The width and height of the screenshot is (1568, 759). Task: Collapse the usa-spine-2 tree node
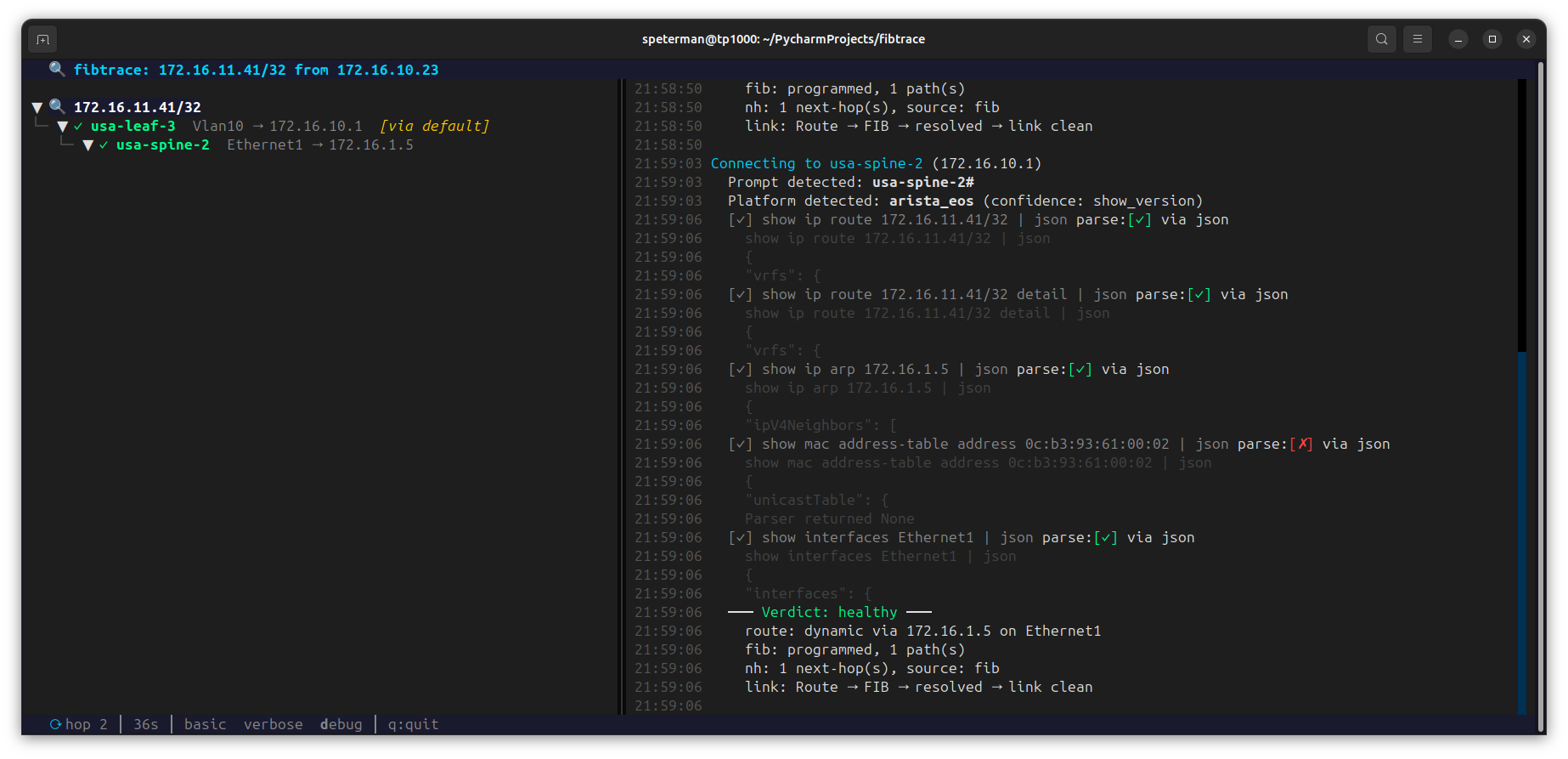(x=88, y=144)
